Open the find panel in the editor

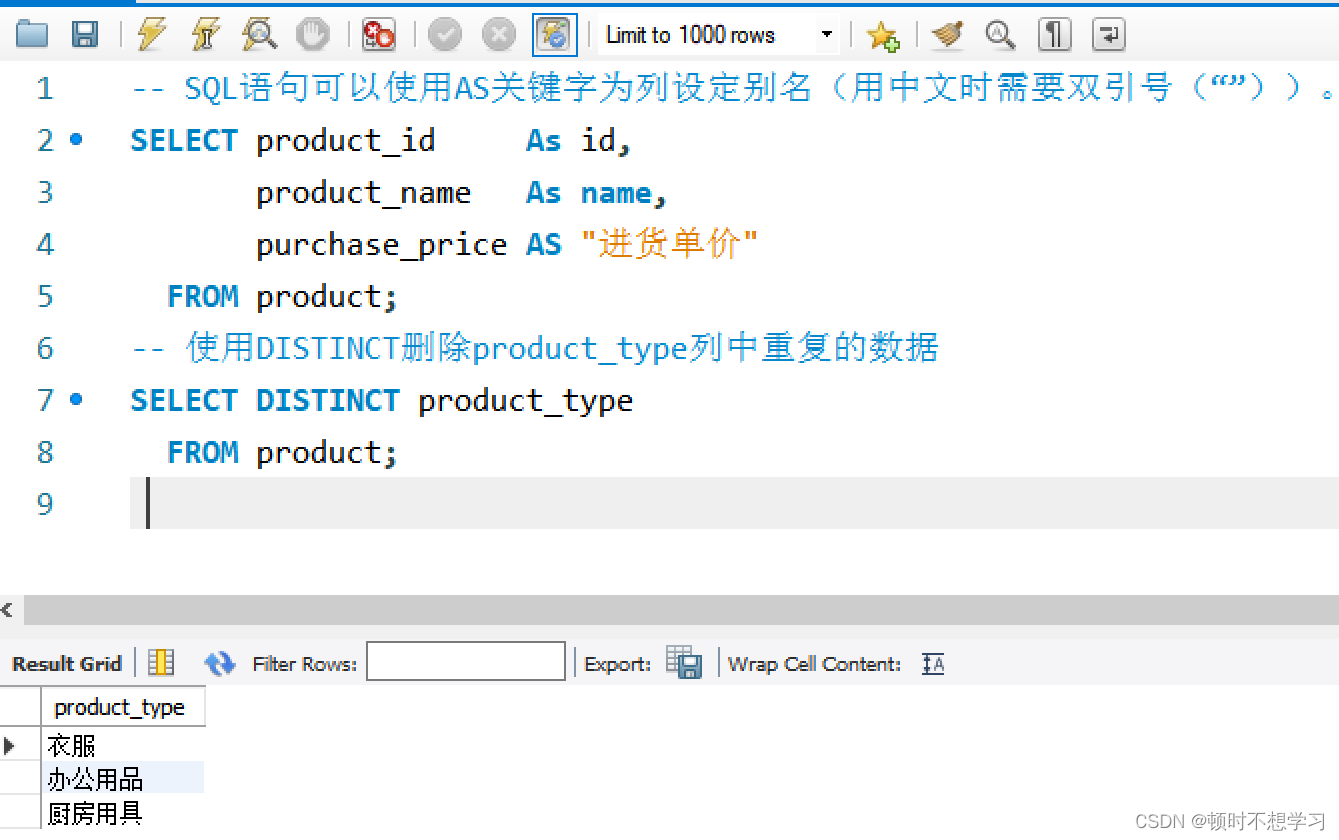(999, 33)
